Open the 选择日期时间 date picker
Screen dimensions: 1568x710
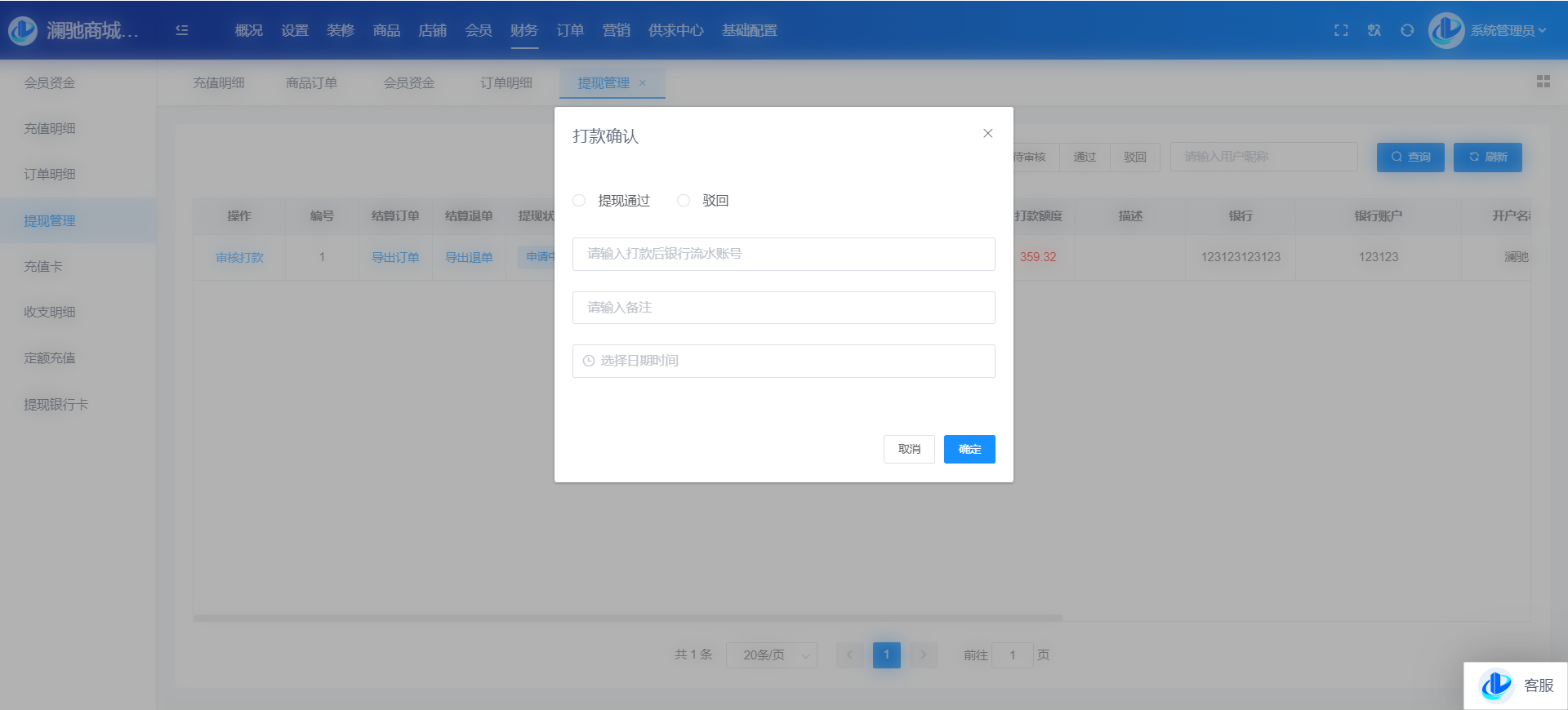coord(783,361)
